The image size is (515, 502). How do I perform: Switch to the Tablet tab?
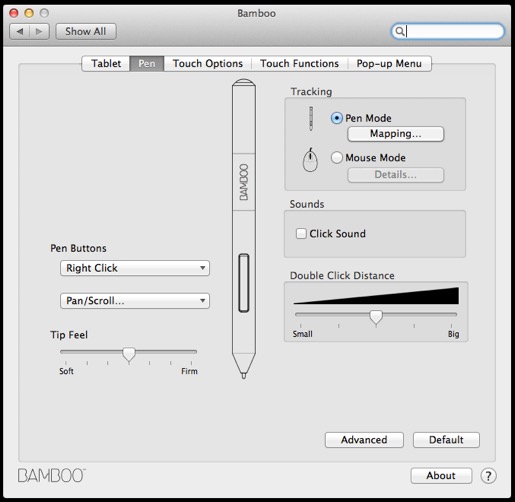106,63
